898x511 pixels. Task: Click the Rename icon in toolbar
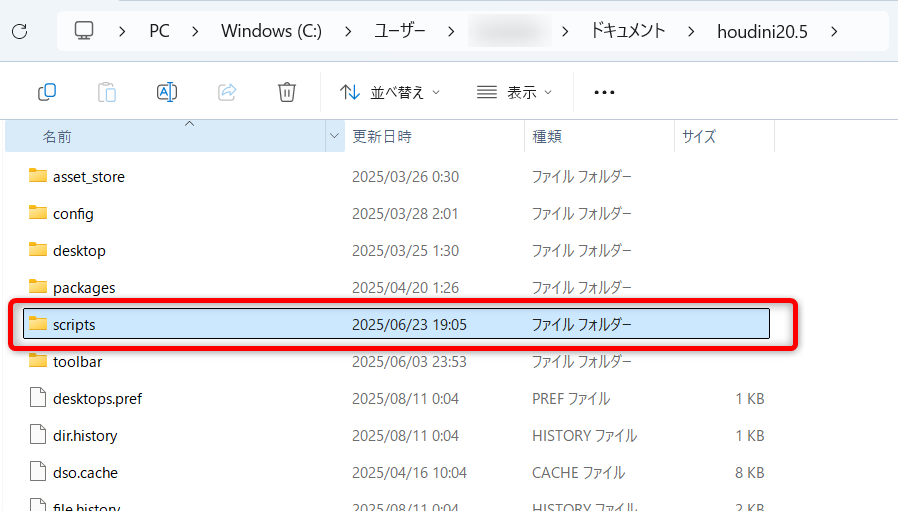(167, 92)
